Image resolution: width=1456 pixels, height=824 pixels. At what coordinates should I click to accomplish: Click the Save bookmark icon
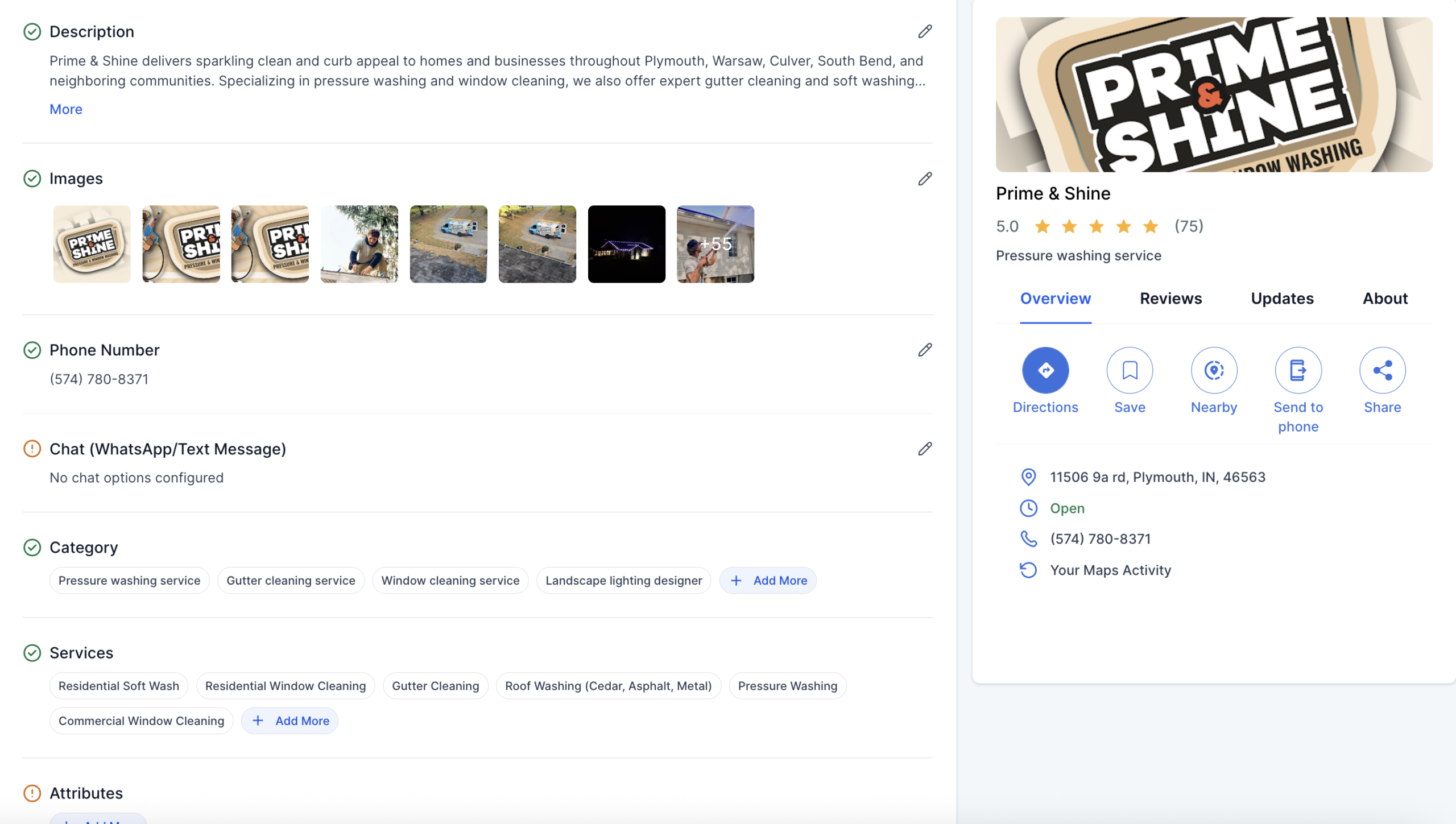pos(1130,370)
